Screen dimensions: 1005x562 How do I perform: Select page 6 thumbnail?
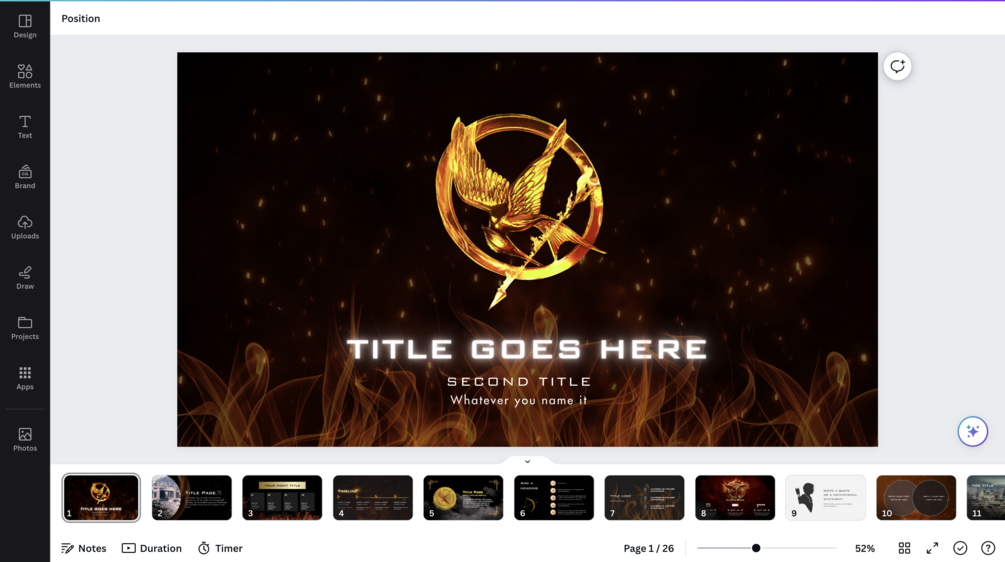click(554, 497)
